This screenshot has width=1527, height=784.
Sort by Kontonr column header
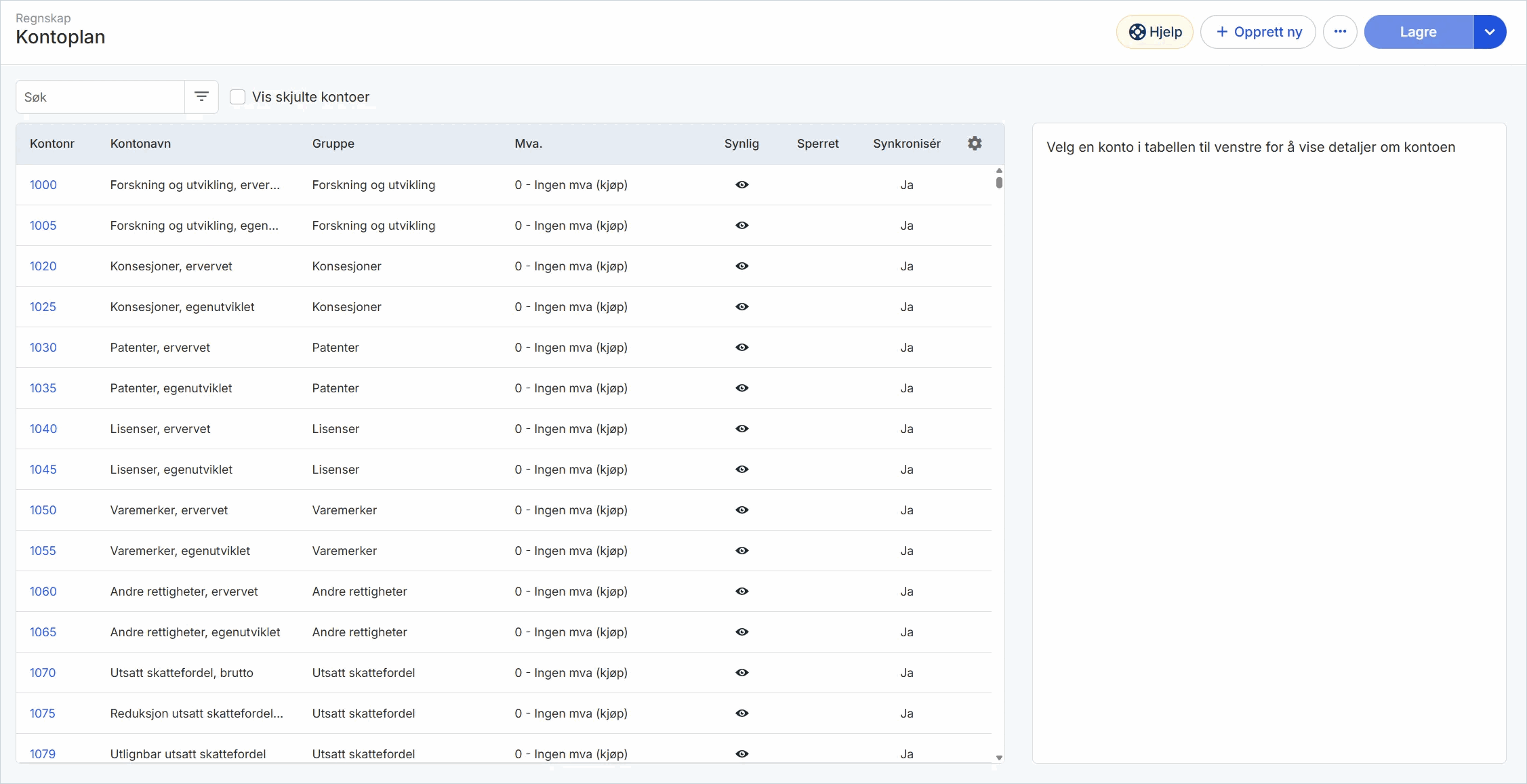[x=52, y=144]
